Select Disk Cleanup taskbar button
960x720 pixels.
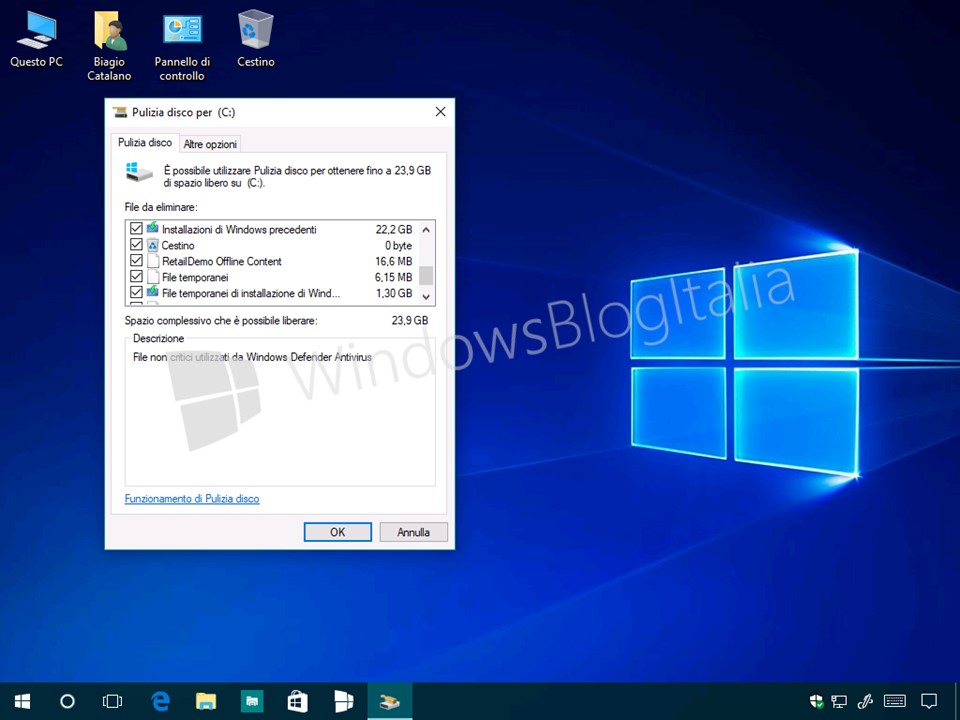(x=390, y=701)
